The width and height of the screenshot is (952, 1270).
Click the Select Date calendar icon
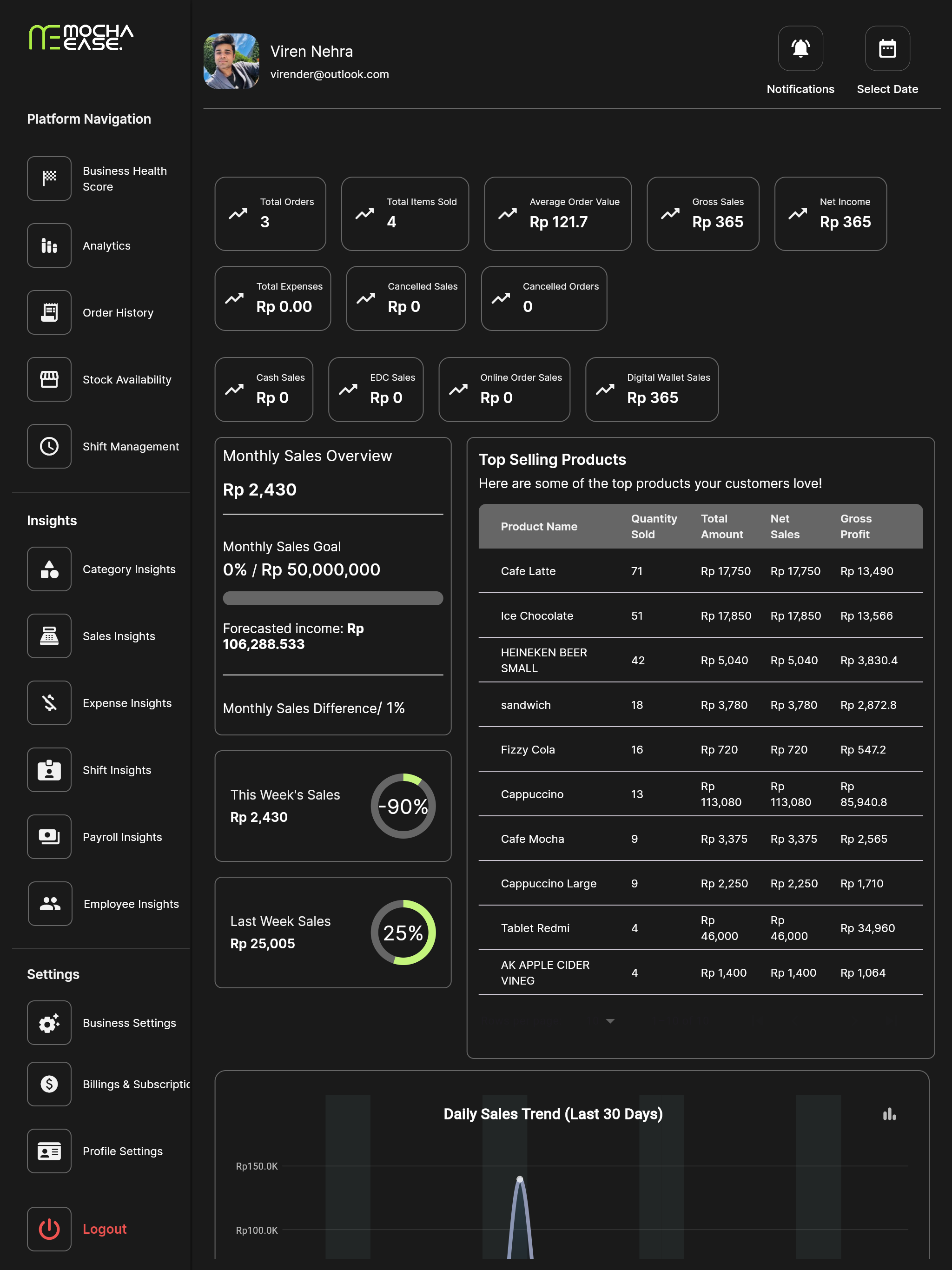click(x=887, y=48)
